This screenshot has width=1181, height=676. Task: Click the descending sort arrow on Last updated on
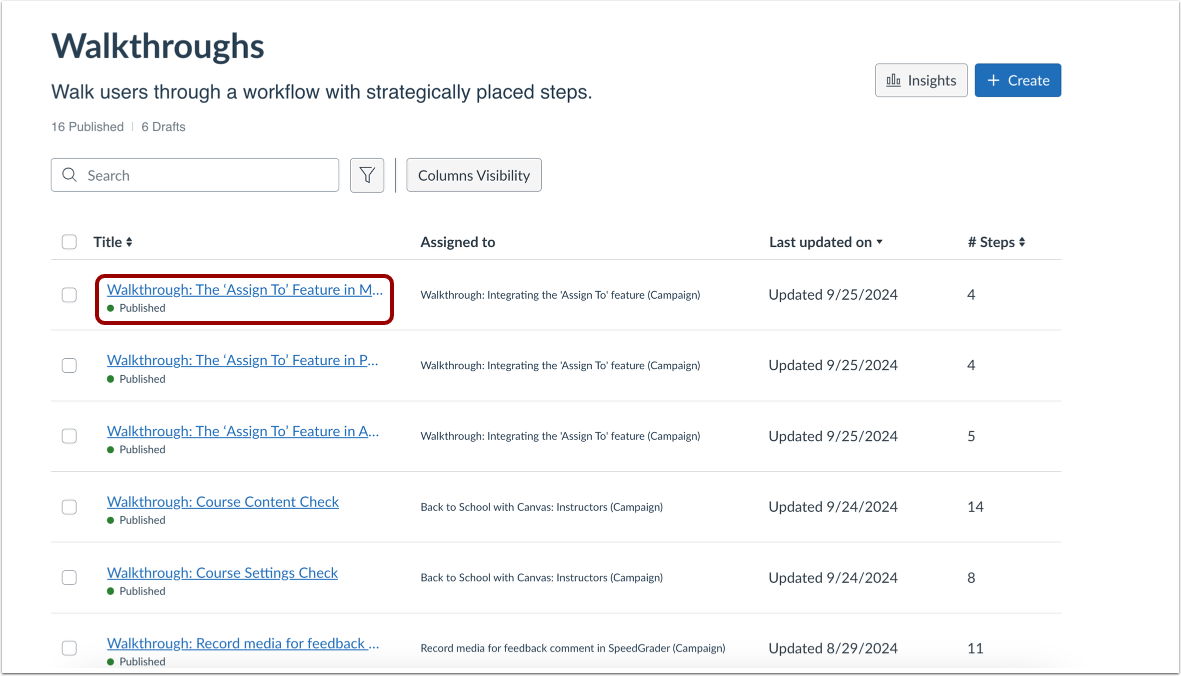pos(880,242)
